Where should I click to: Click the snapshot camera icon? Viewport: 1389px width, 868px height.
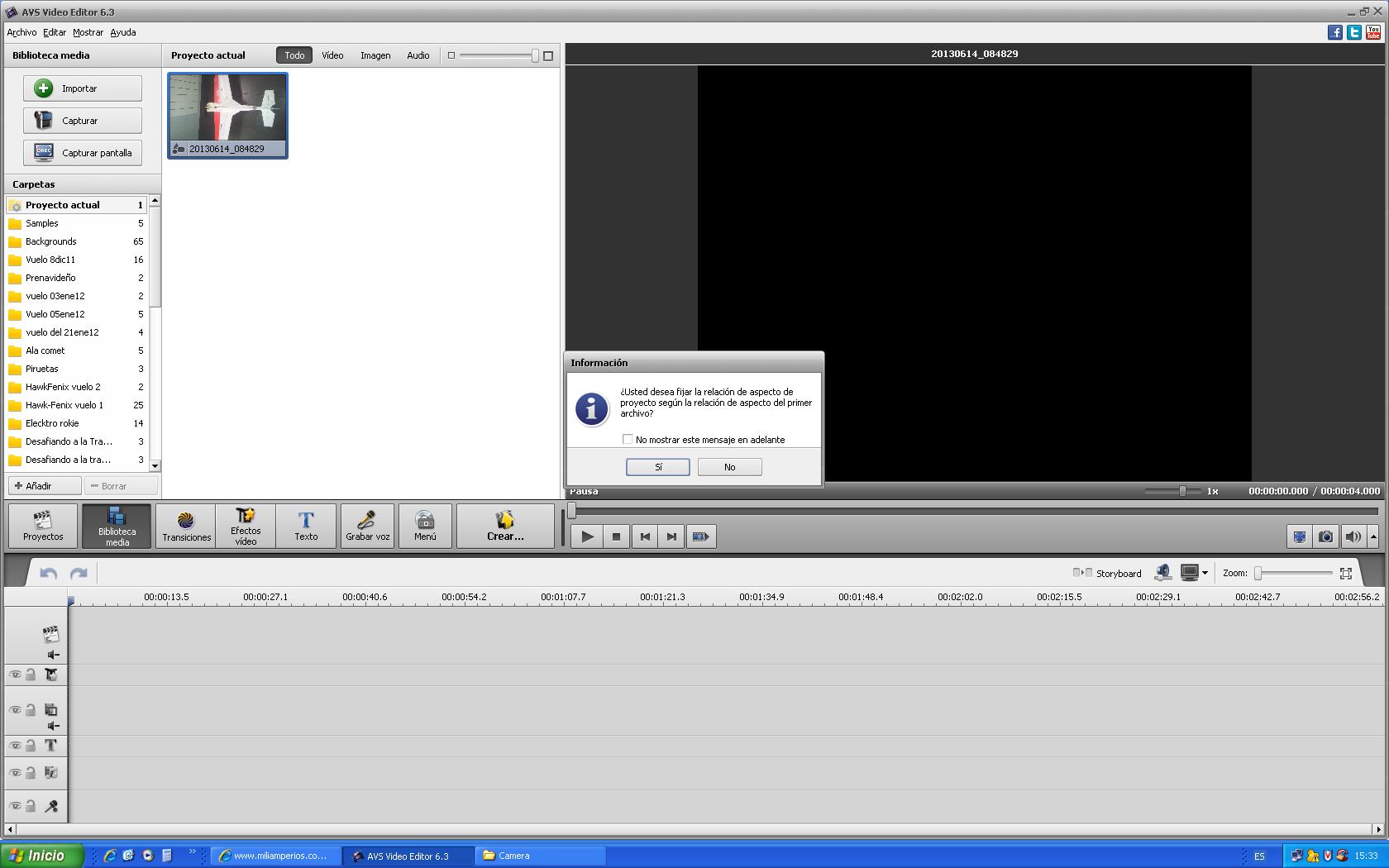coord(1325,537)
